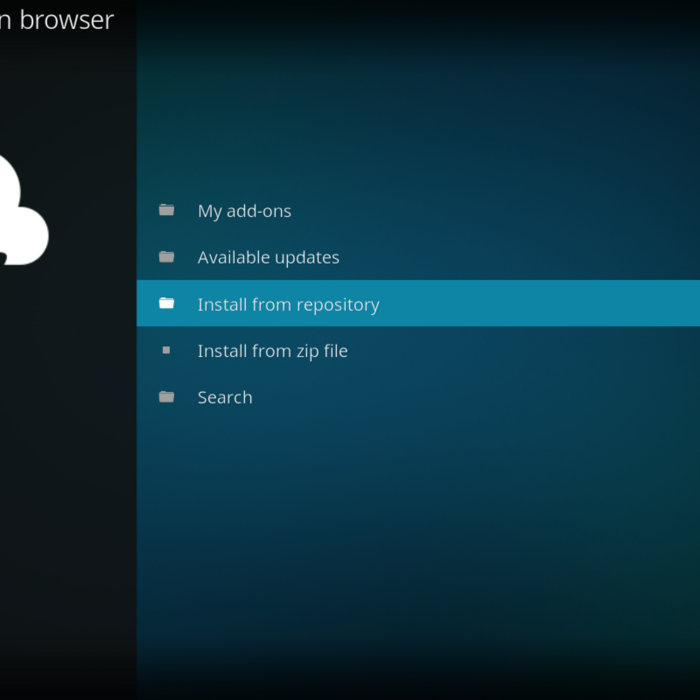Click the small square icon beside Install from zip file
This screenshot has height=700, width=700.
(x=166, y=350)
